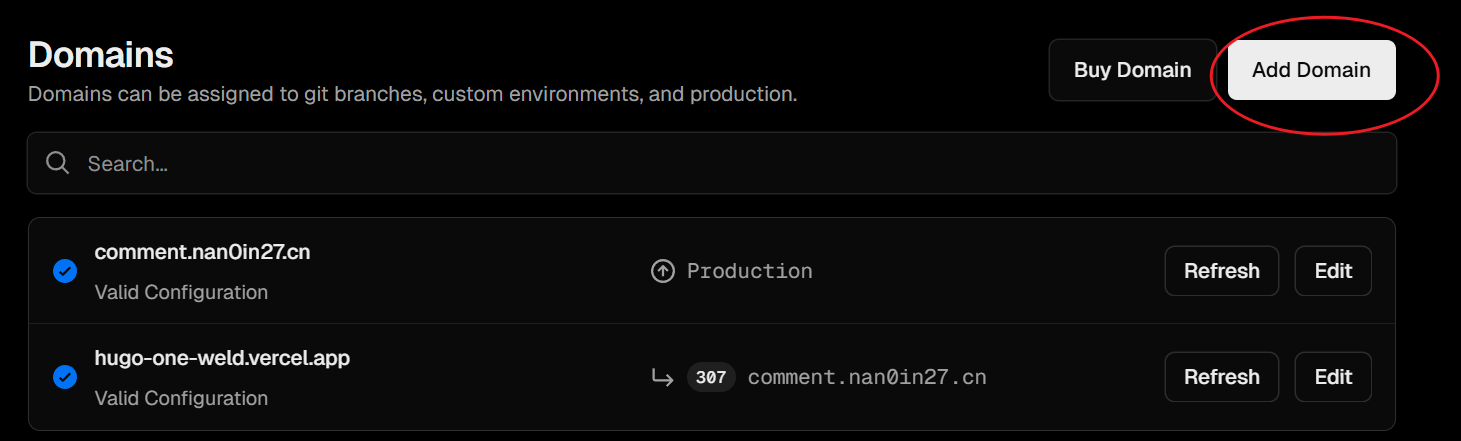This screenshot has height=441, width=1461.
Task: Select the Production environment label
Action: pyautogui.click(x=750, y=271)
